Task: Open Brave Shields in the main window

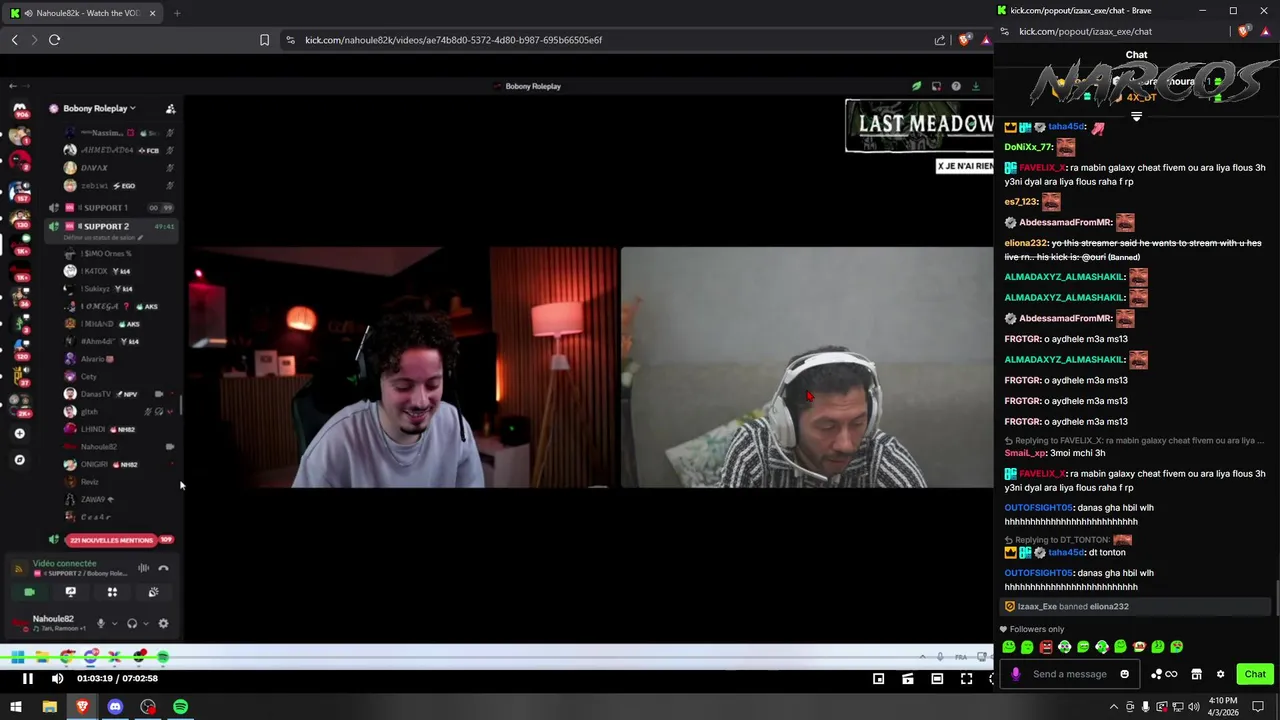Action: coord(964,40)
